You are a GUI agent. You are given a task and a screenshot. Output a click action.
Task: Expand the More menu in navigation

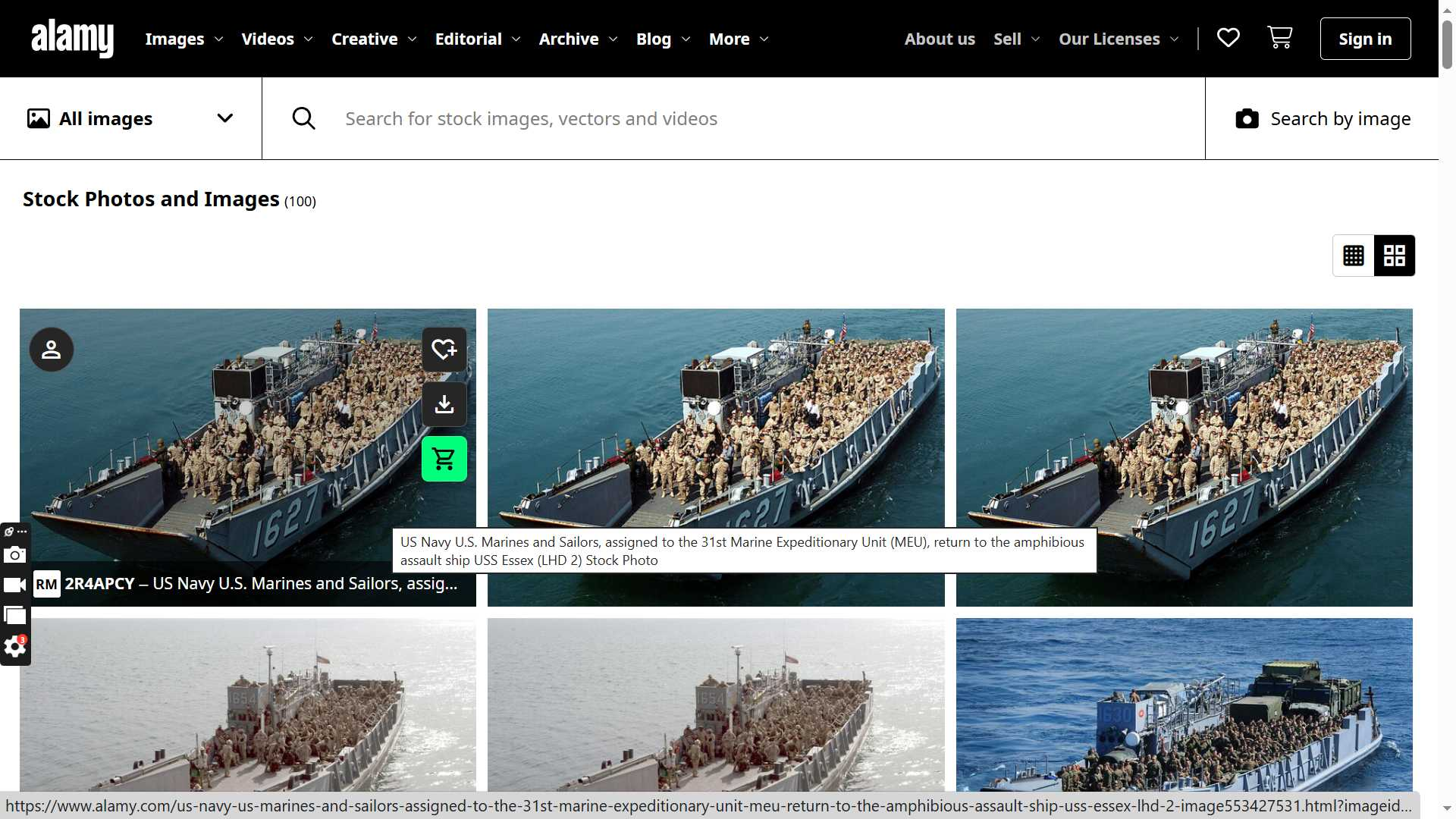pos(739,39)
